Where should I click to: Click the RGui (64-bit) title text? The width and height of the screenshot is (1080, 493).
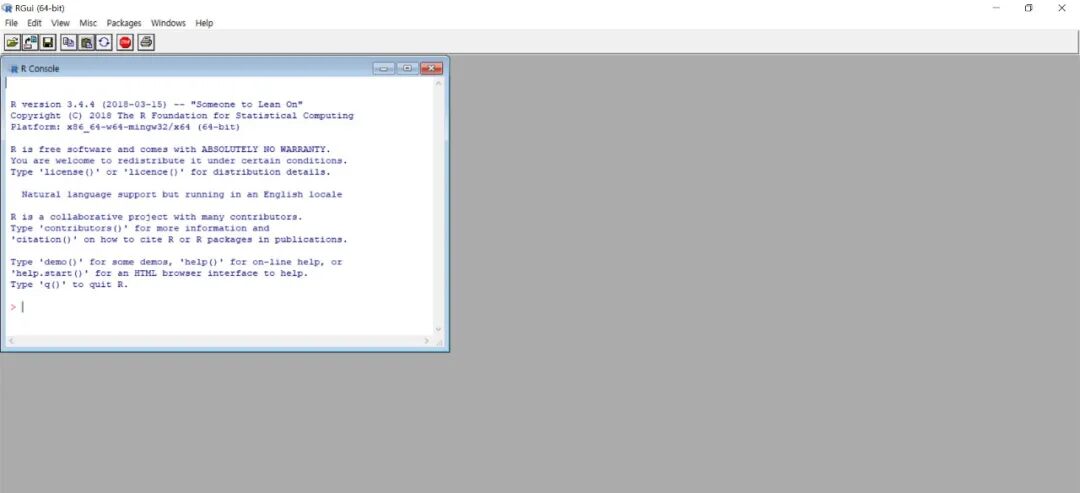[39, 8]
